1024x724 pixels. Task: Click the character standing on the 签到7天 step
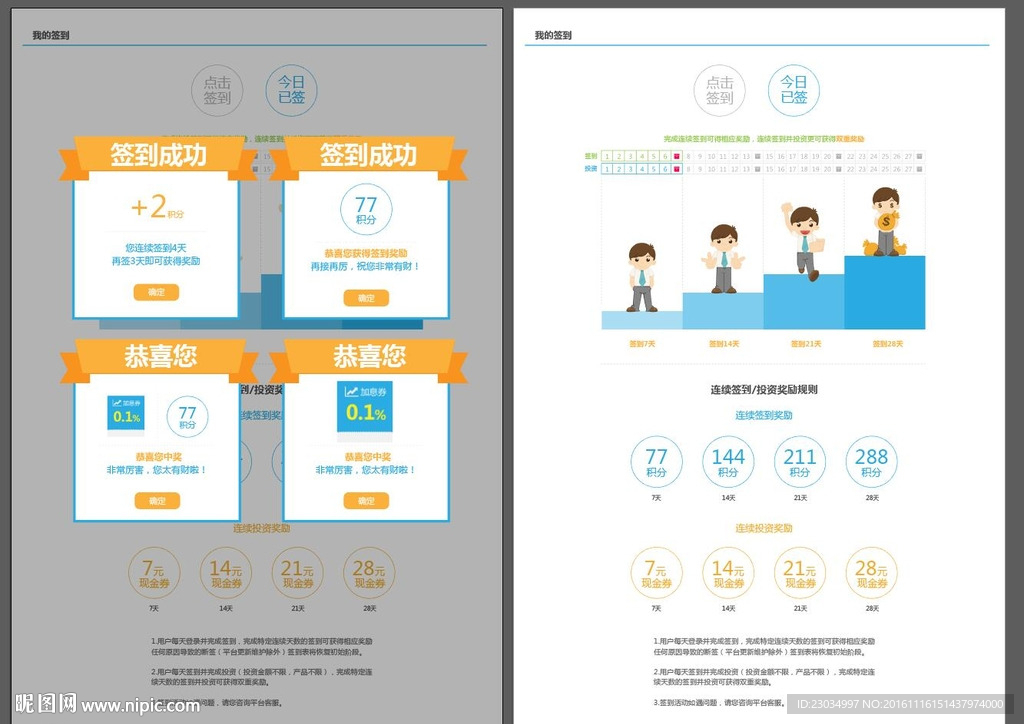(x=641, y=277)
